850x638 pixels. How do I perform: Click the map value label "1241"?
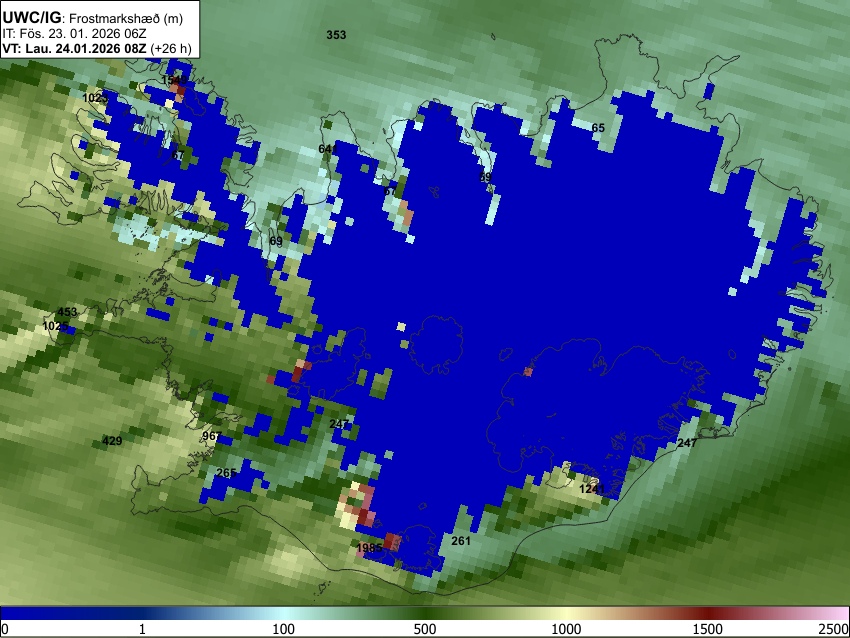point(592,489)
